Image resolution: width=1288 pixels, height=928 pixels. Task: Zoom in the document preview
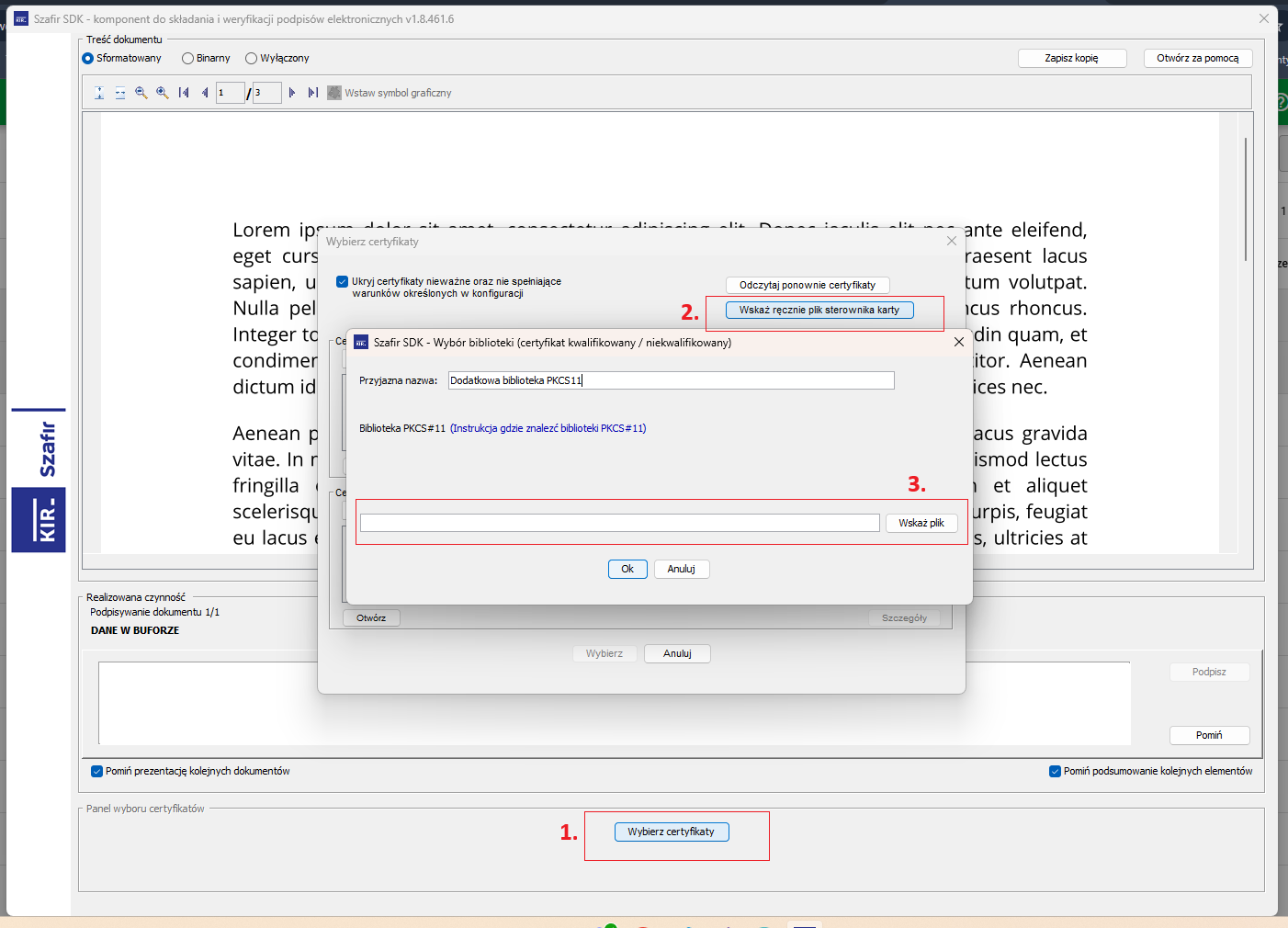click(x=163, y=93)
